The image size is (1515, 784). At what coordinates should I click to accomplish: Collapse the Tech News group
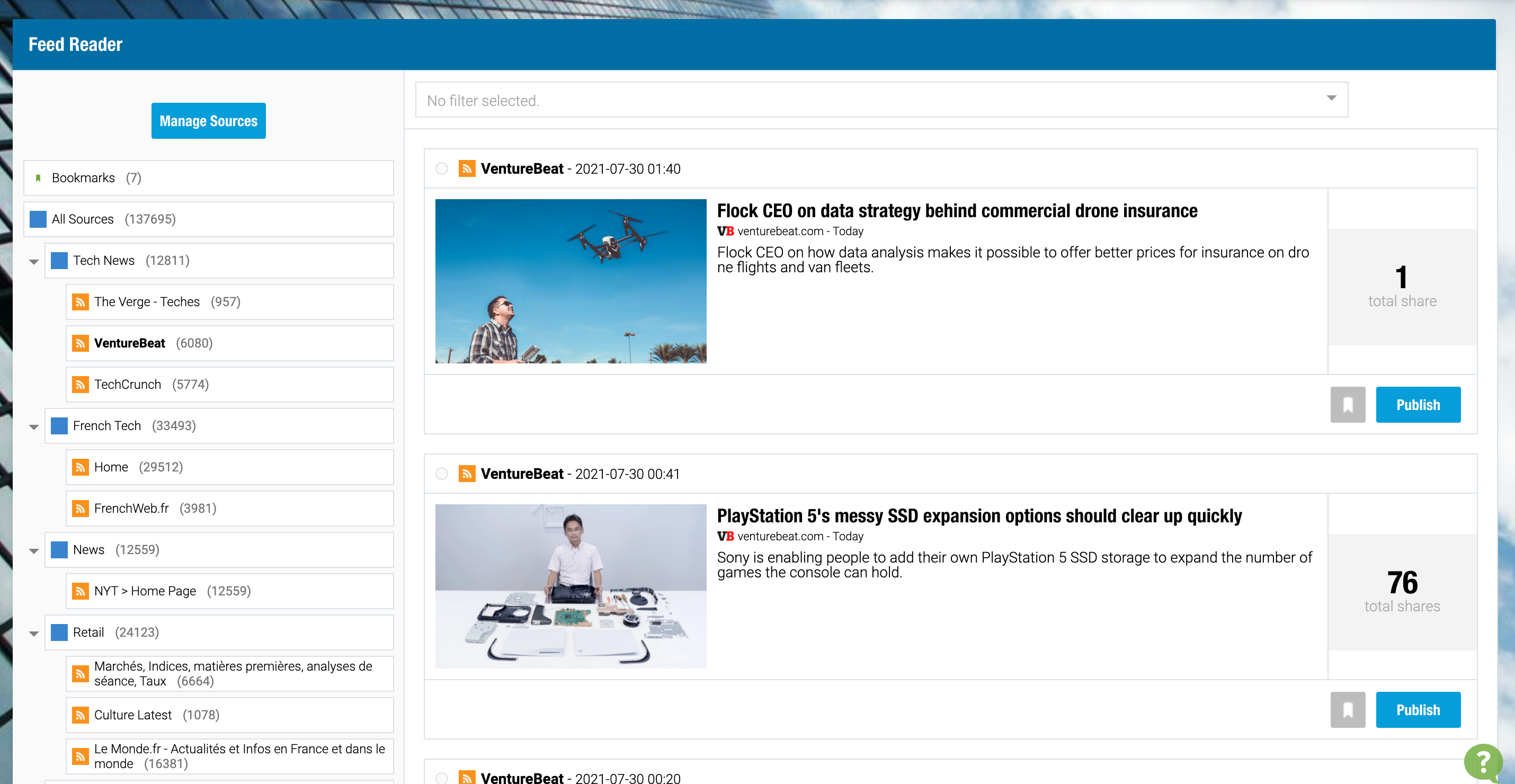point(34,262)
